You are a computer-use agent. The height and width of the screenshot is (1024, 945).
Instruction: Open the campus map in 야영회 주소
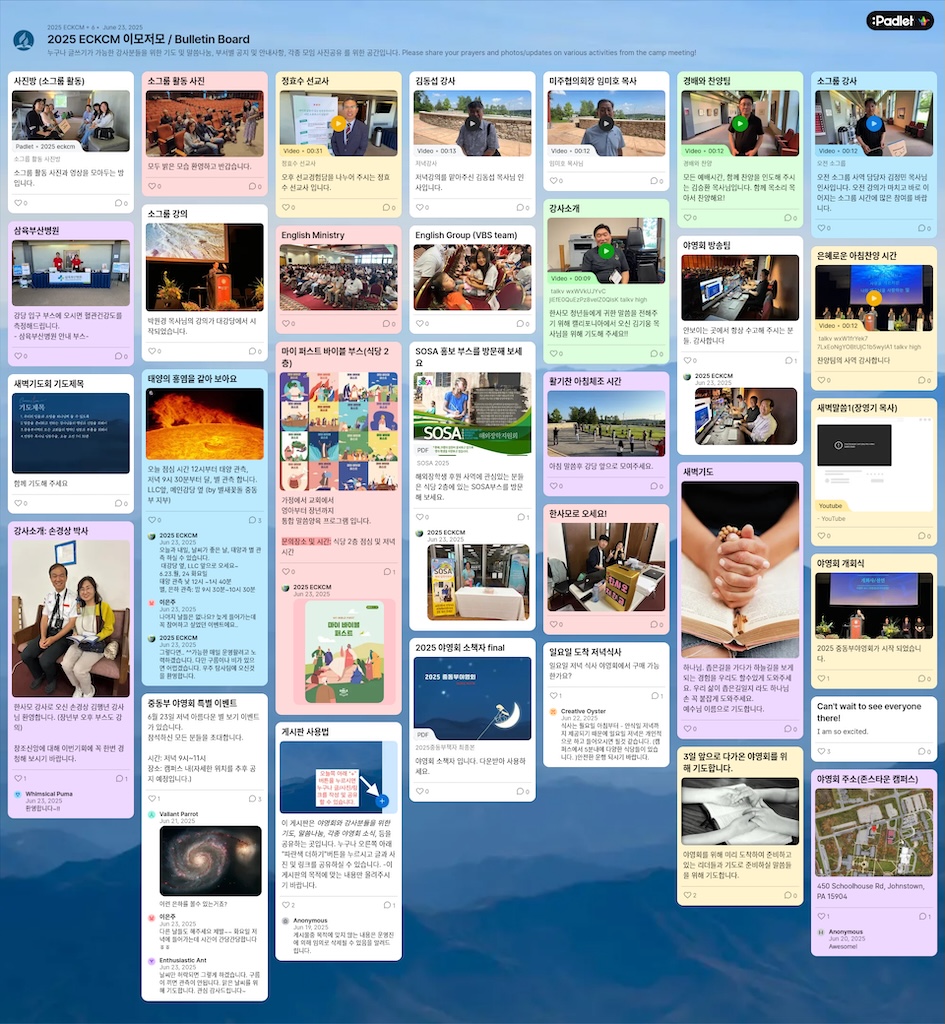[x=874, y=832]
